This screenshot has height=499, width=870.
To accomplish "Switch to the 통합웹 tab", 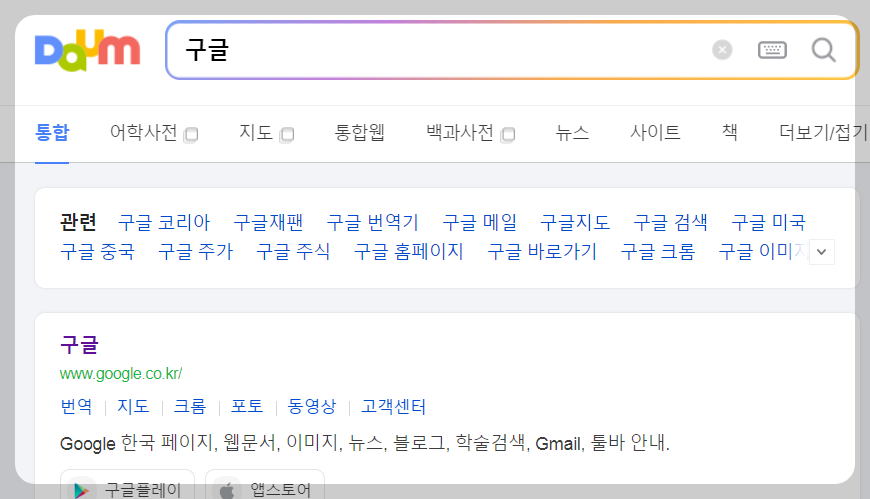I will 360,133.
